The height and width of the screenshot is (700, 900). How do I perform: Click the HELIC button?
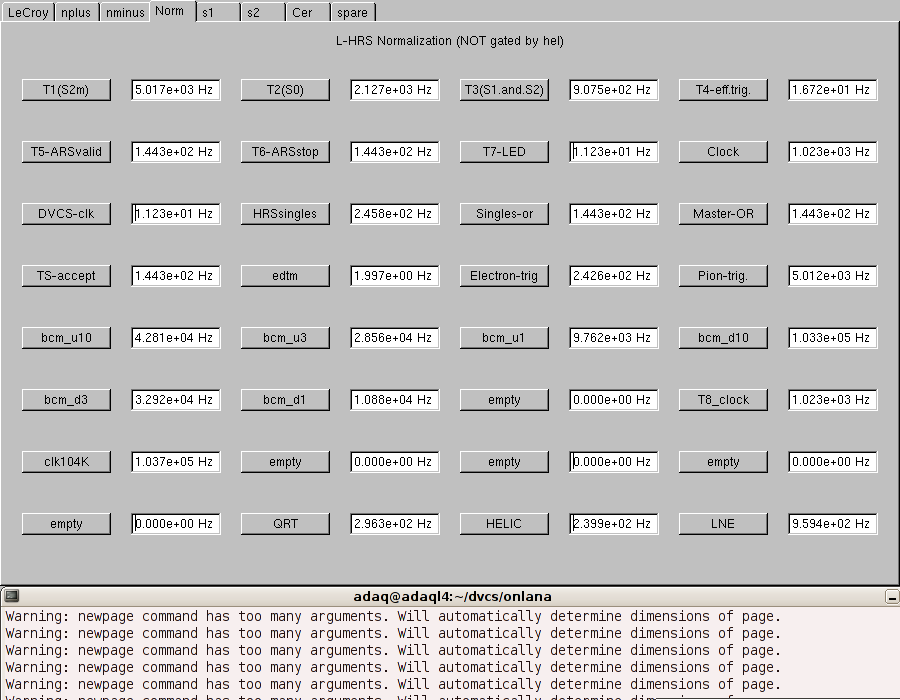(504, 524)
